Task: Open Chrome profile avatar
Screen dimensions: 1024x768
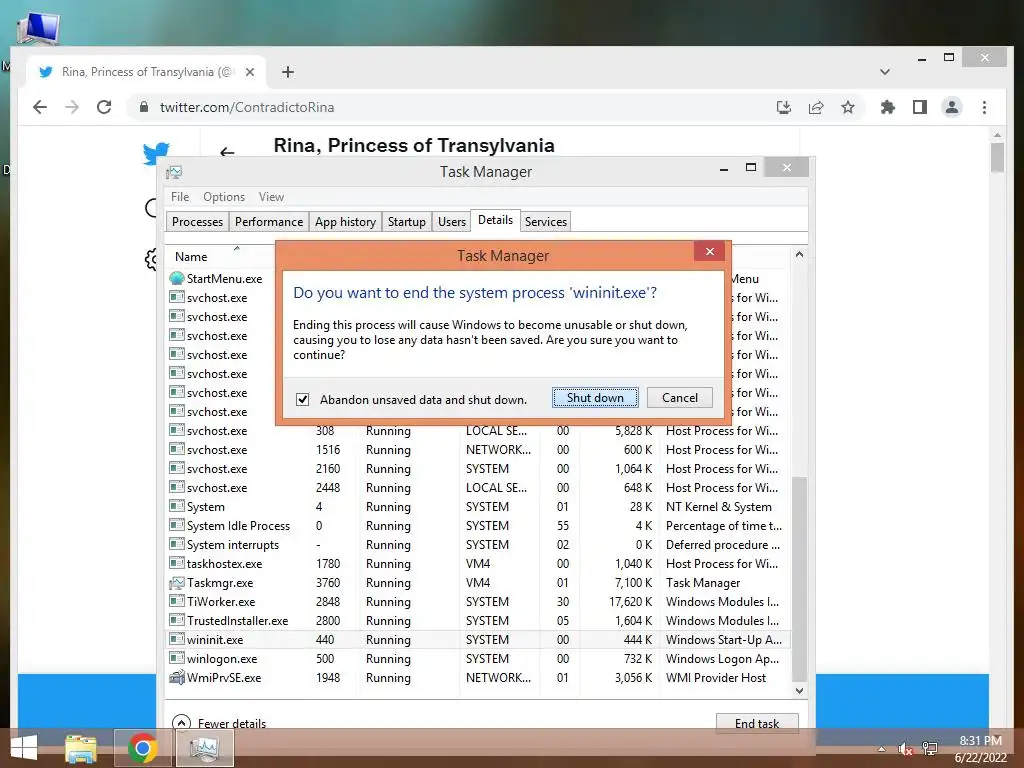Action: point(952,107)
